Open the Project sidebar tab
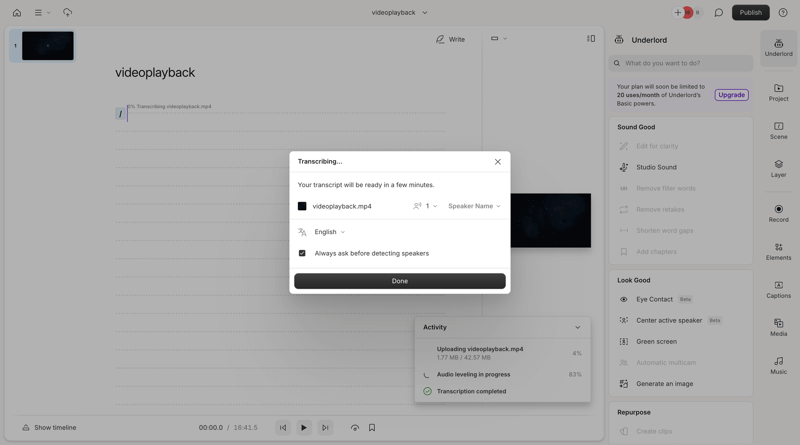800x445 pixels. (x=779, y=93)
